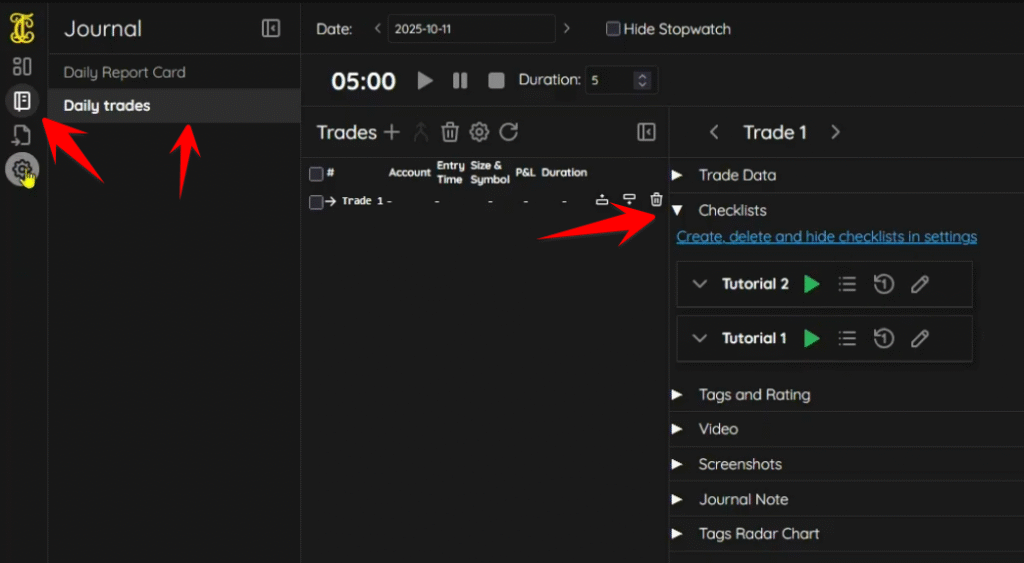Enable the Hide Stopwatch checkbox
Image resolution: width=1024 pixels, height=563 pixels.
pyautogui.click(x=613, y=29)
